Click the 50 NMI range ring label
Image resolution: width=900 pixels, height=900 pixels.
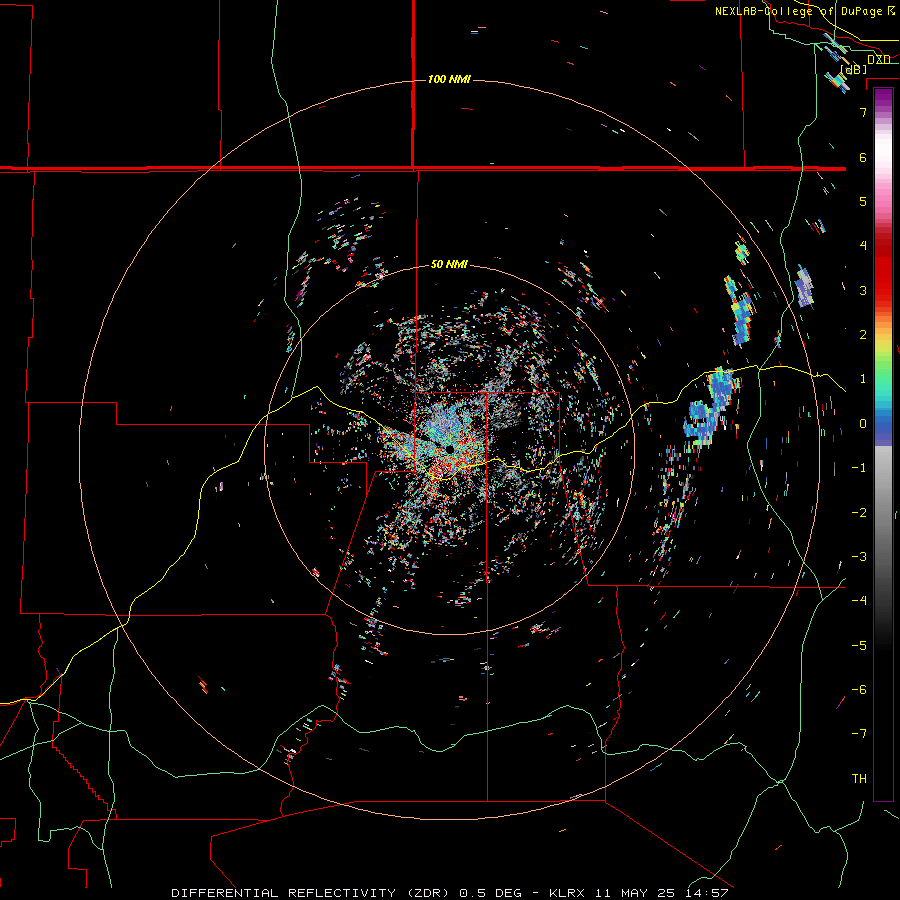click(x=449, y=264)
